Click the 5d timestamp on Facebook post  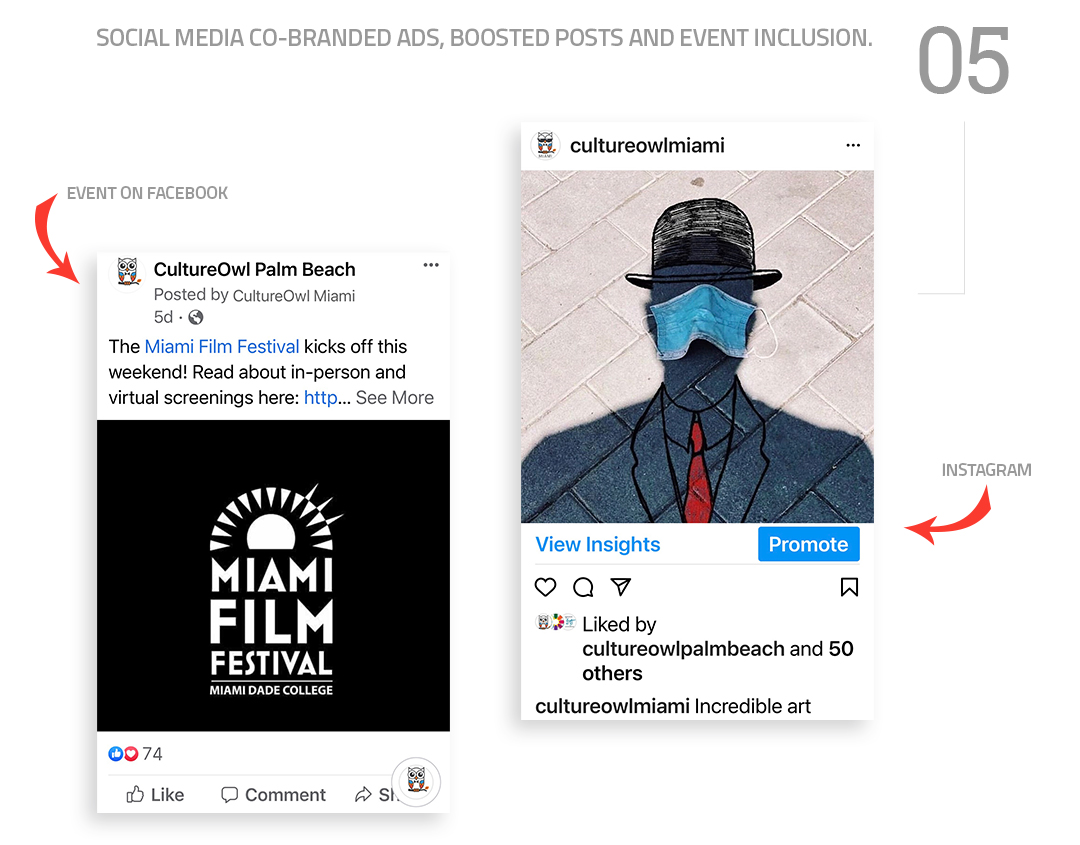coord(163,317)
